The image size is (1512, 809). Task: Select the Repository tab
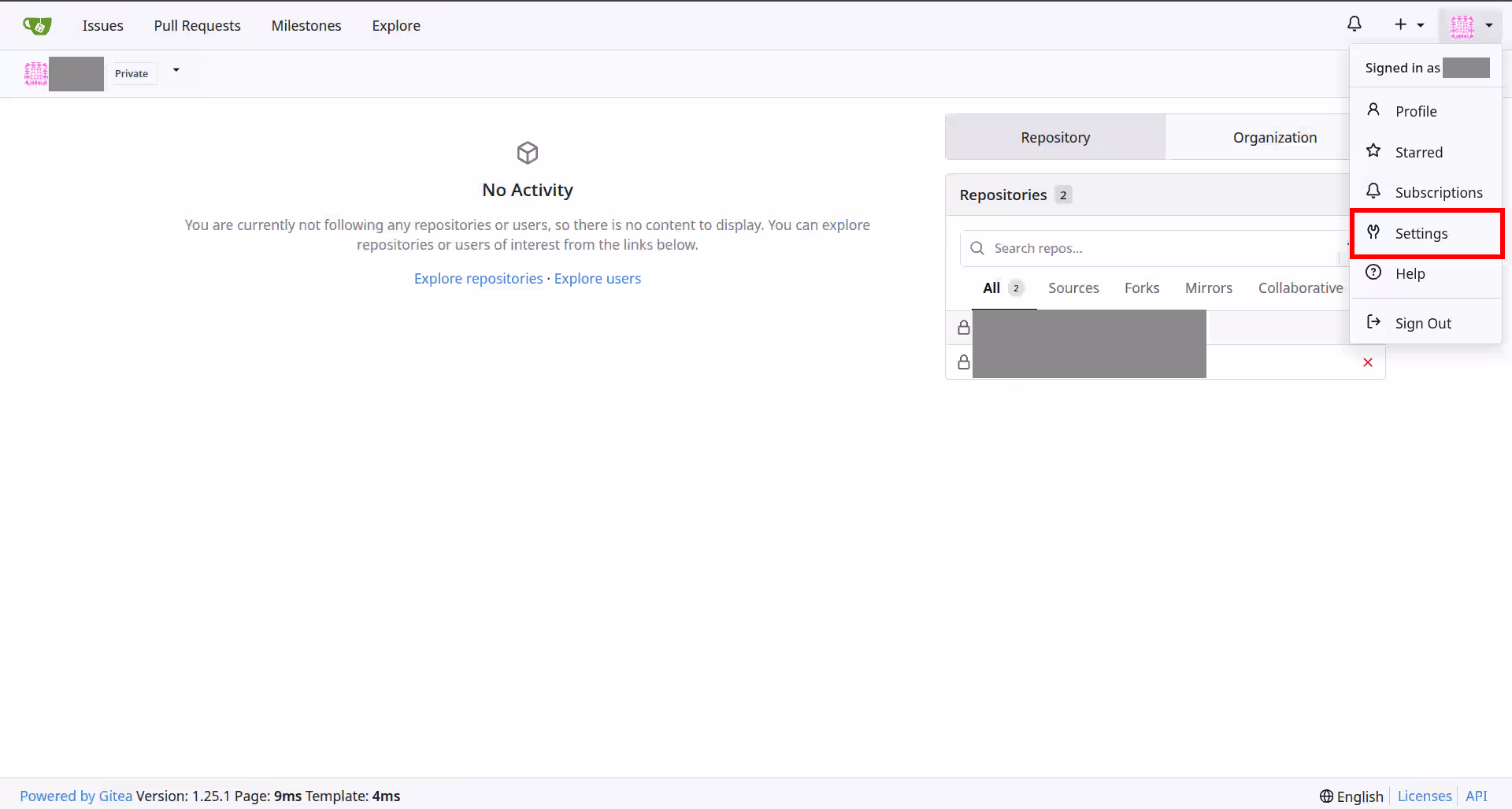1054,138
